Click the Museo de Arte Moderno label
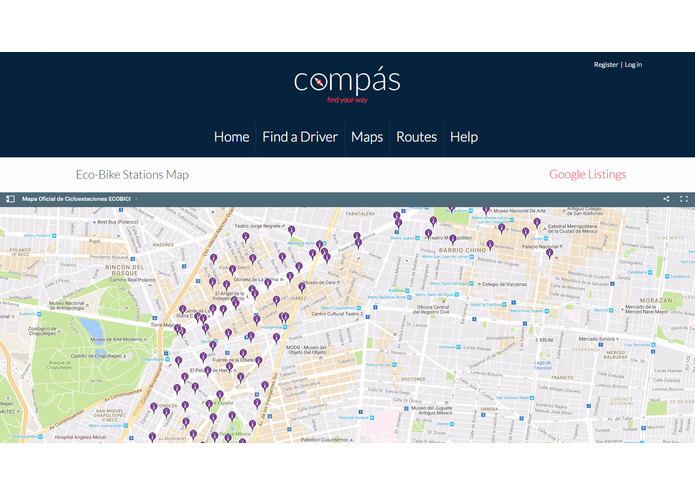This screenshot has height=494, width=695. tap(116, 339)
